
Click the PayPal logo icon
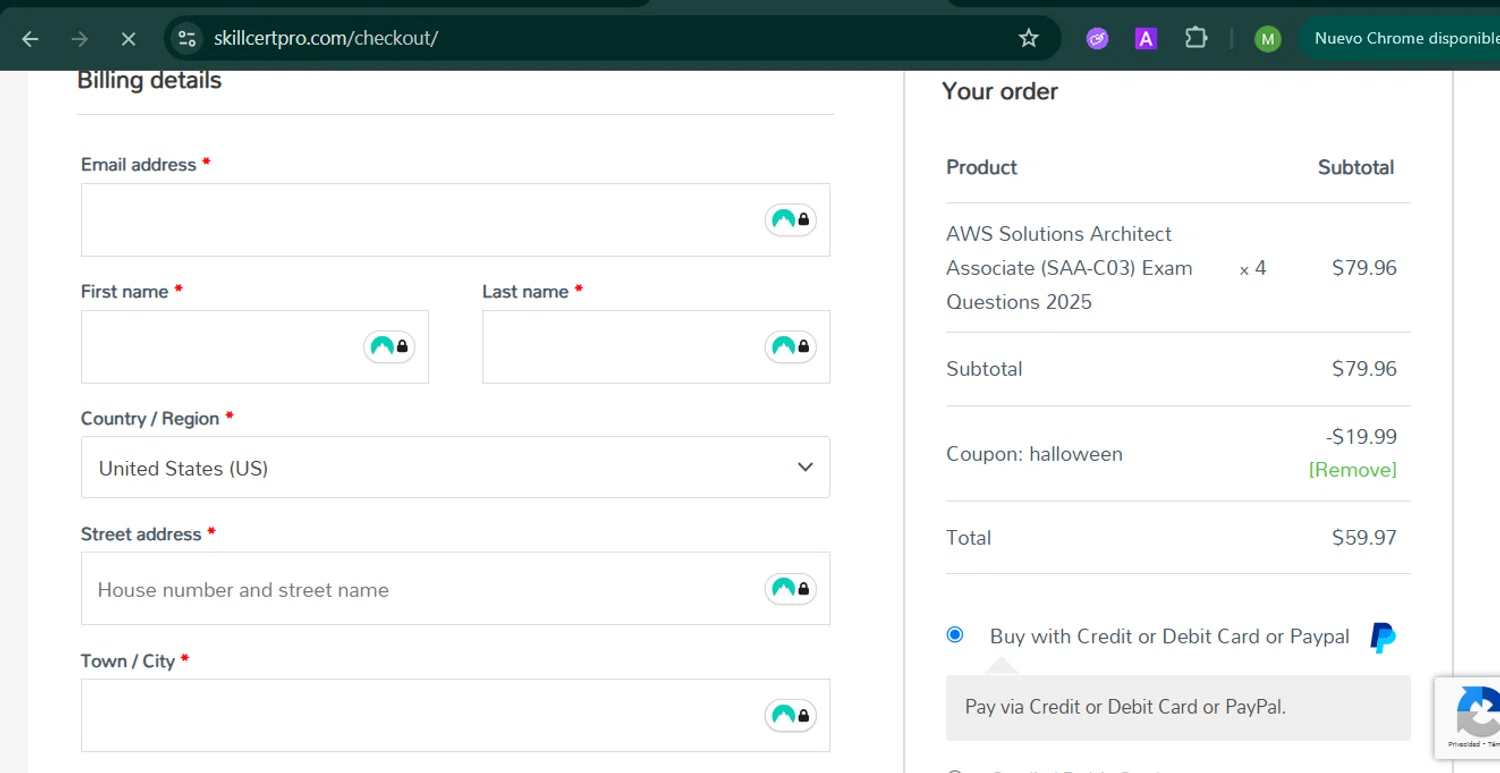point(1383,637)
